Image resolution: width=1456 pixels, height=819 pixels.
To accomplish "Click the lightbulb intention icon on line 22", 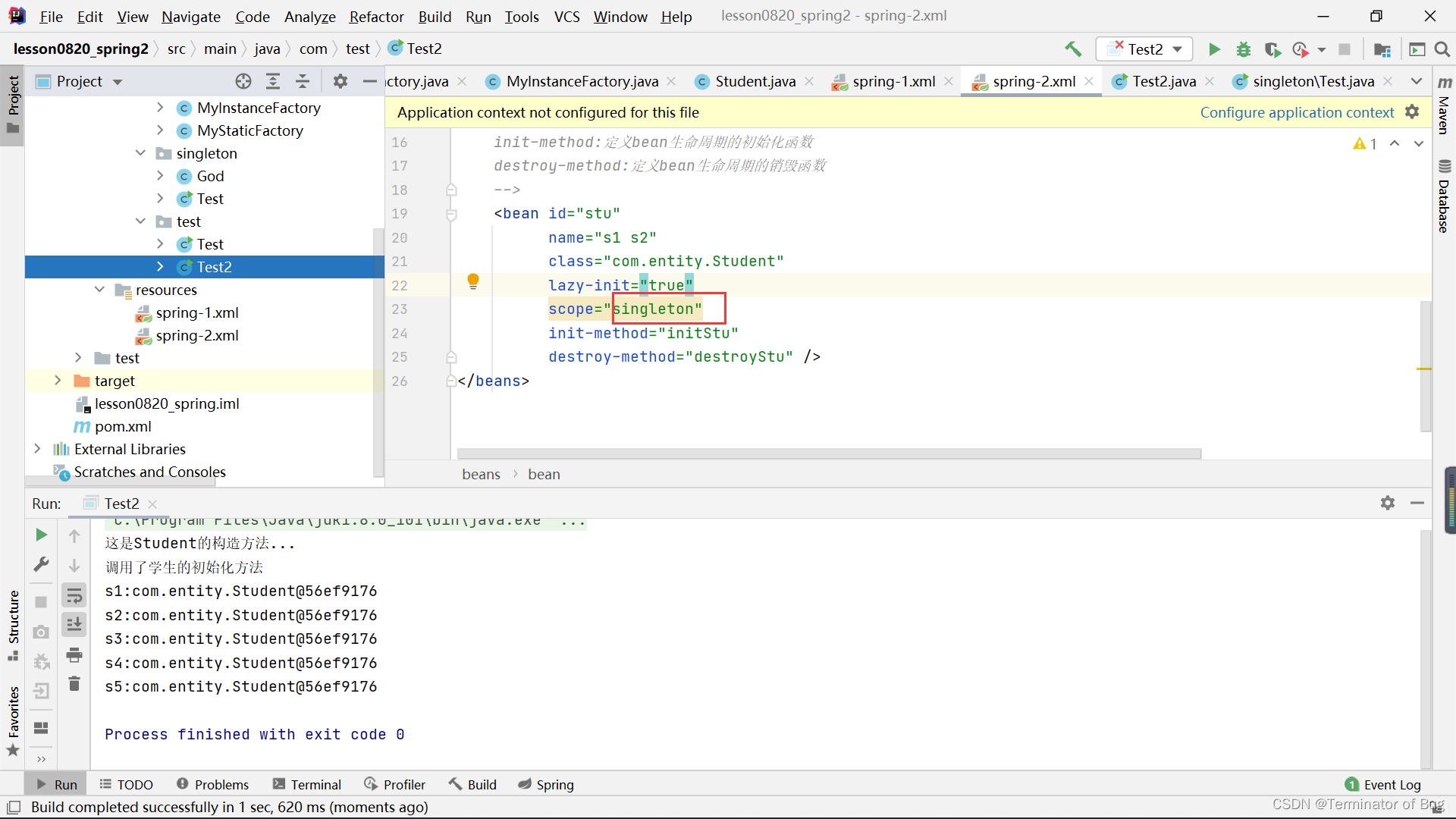I will click(473, 281).
